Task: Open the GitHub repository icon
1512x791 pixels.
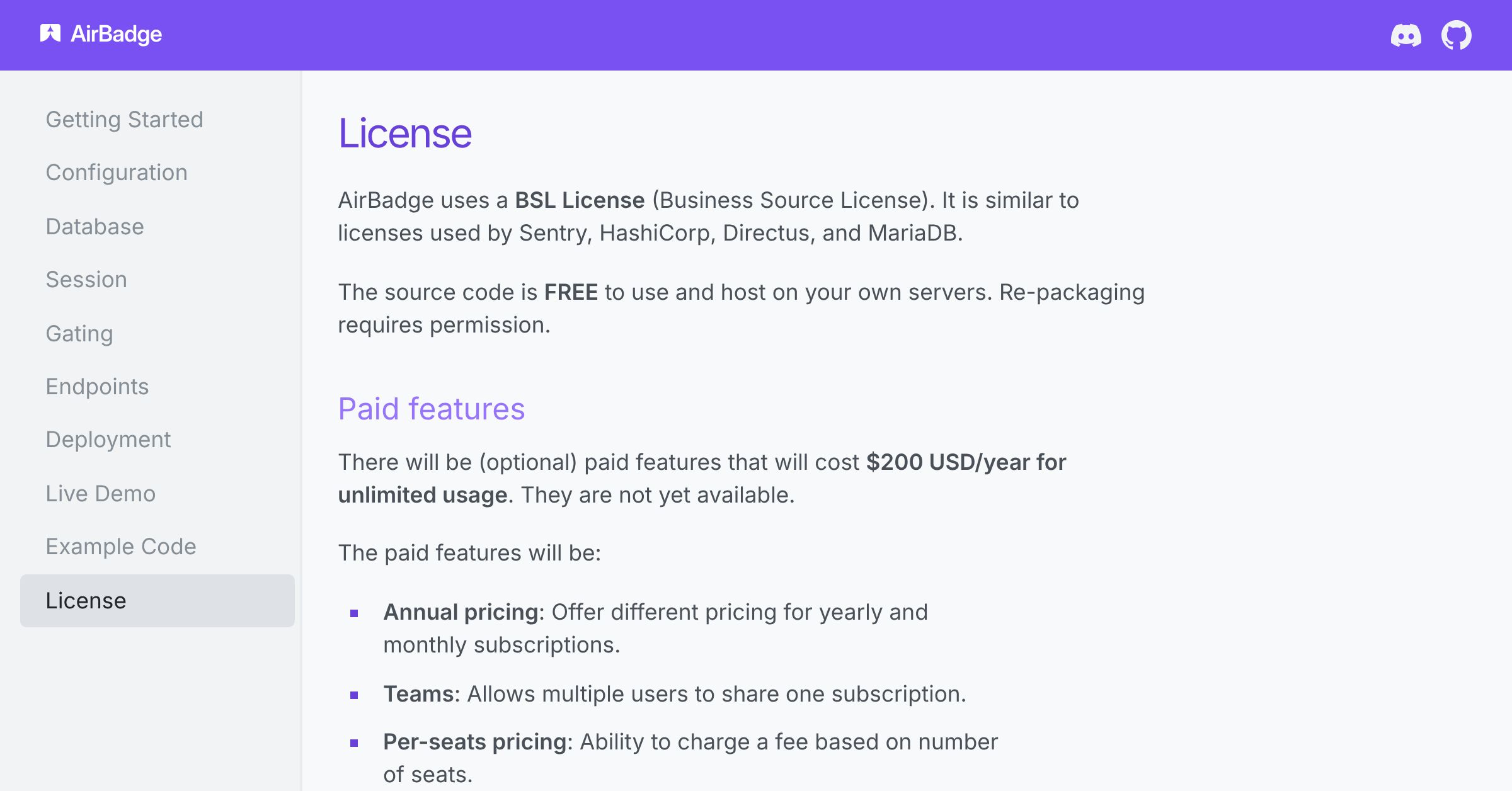Action: point(1456,35)
